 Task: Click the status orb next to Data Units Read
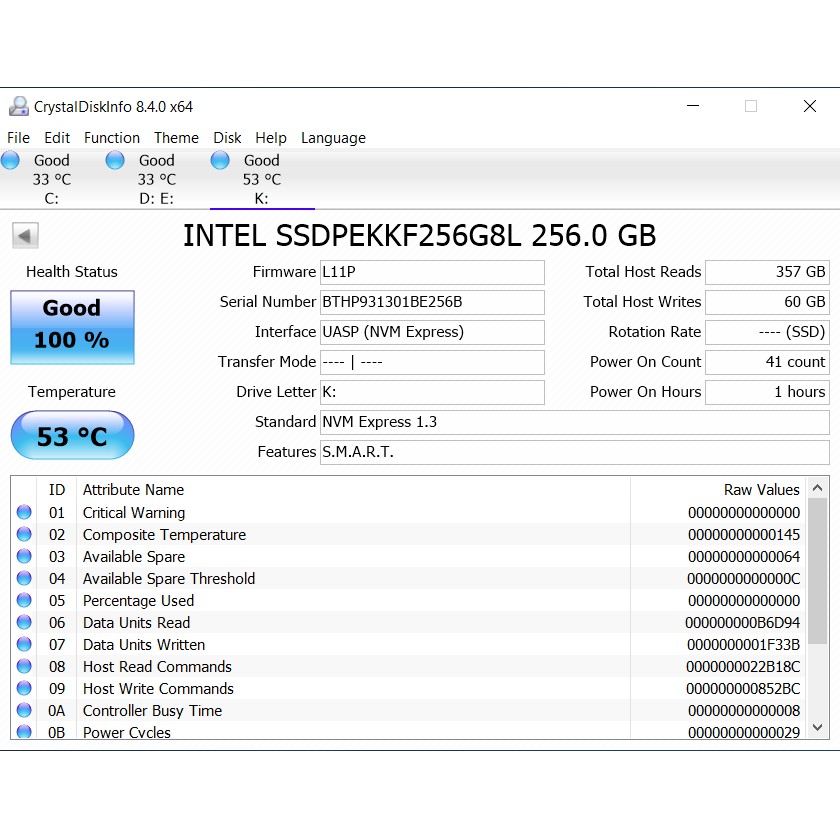pyautogui.click(x=24, y=623)
